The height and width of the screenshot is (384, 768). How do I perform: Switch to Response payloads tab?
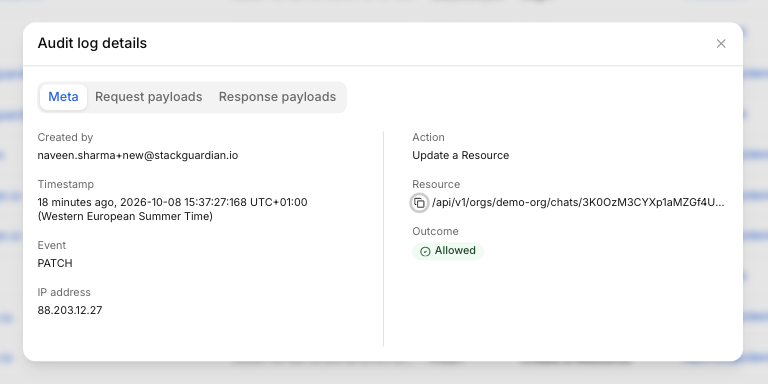[277, 97]
